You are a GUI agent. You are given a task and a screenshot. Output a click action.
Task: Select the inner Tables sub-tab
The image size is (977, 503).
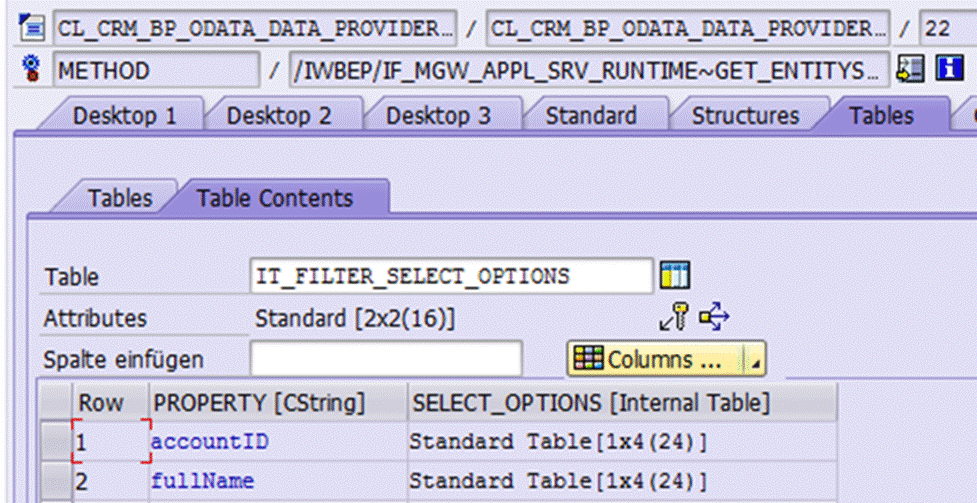point(121,198)
